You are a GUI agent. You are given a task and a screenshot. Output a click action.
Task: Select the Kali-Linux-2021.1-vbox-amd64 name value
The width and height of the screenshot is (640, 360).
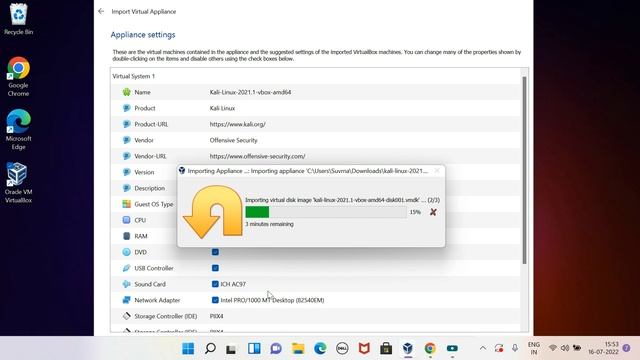click(250, 92)
